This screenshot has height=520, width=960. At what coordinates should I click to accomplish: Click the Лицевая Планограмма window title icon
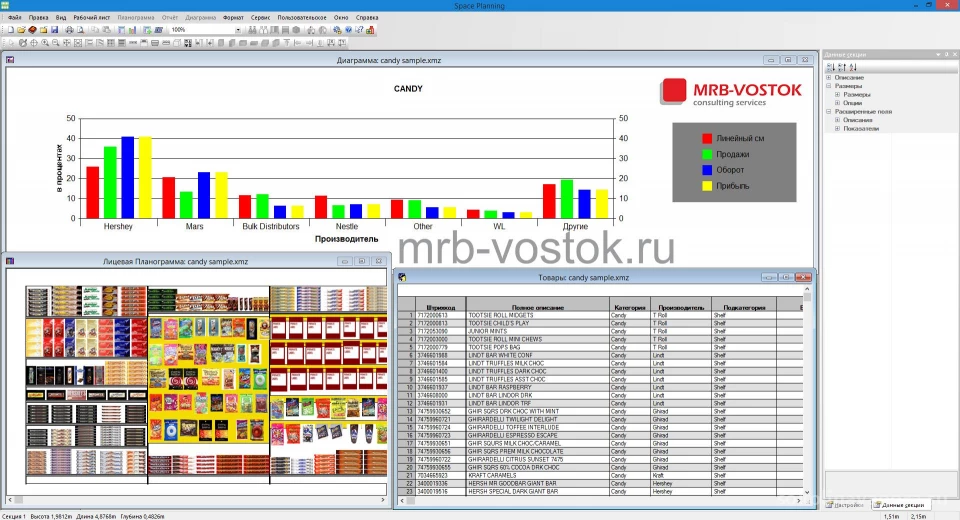(x=10, y=261)
